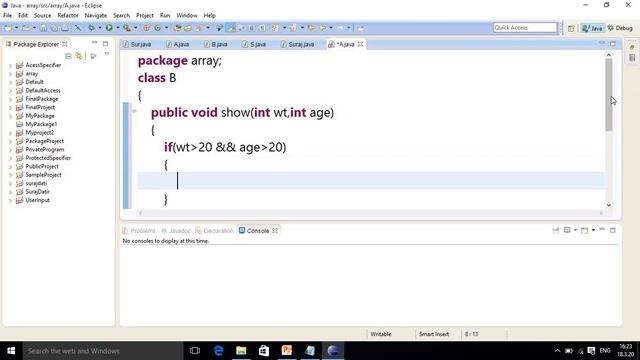Expand the AcessSpecifier project
Viewport: 640px width, 360px height.
click(11, 65)
